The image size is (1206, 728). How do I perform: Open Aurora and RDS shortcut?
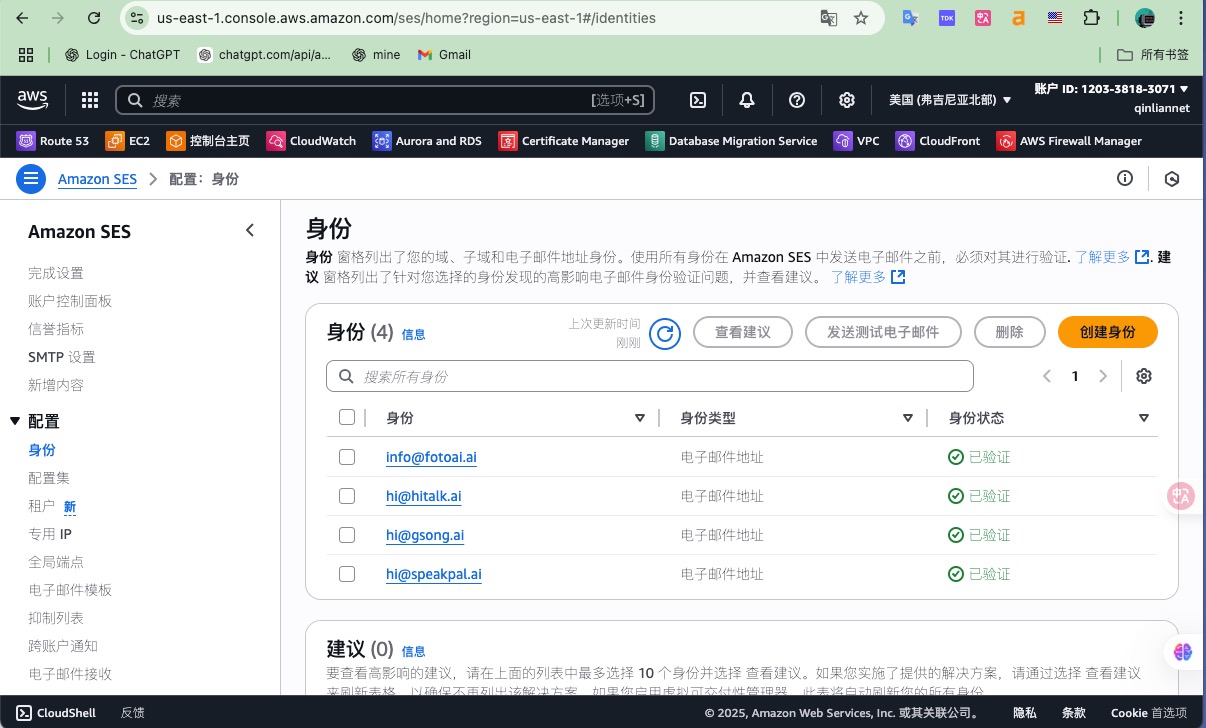pyautogui.click(x=427, y=141)
